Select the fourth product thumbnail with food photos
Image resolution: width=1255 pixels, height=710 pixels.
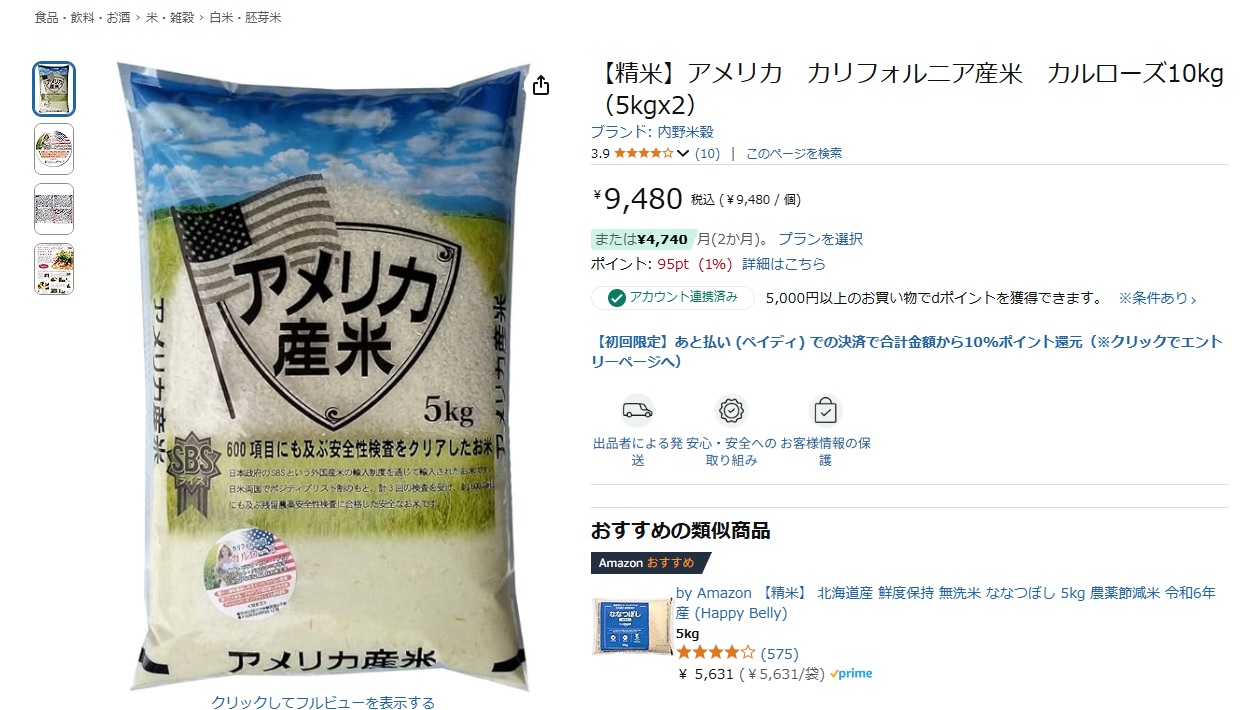54,269
